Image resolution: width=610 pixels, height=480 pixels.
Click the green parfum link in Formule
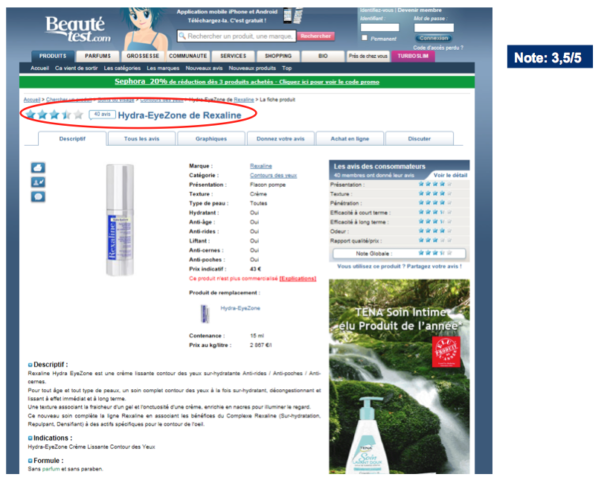[51, 469]
